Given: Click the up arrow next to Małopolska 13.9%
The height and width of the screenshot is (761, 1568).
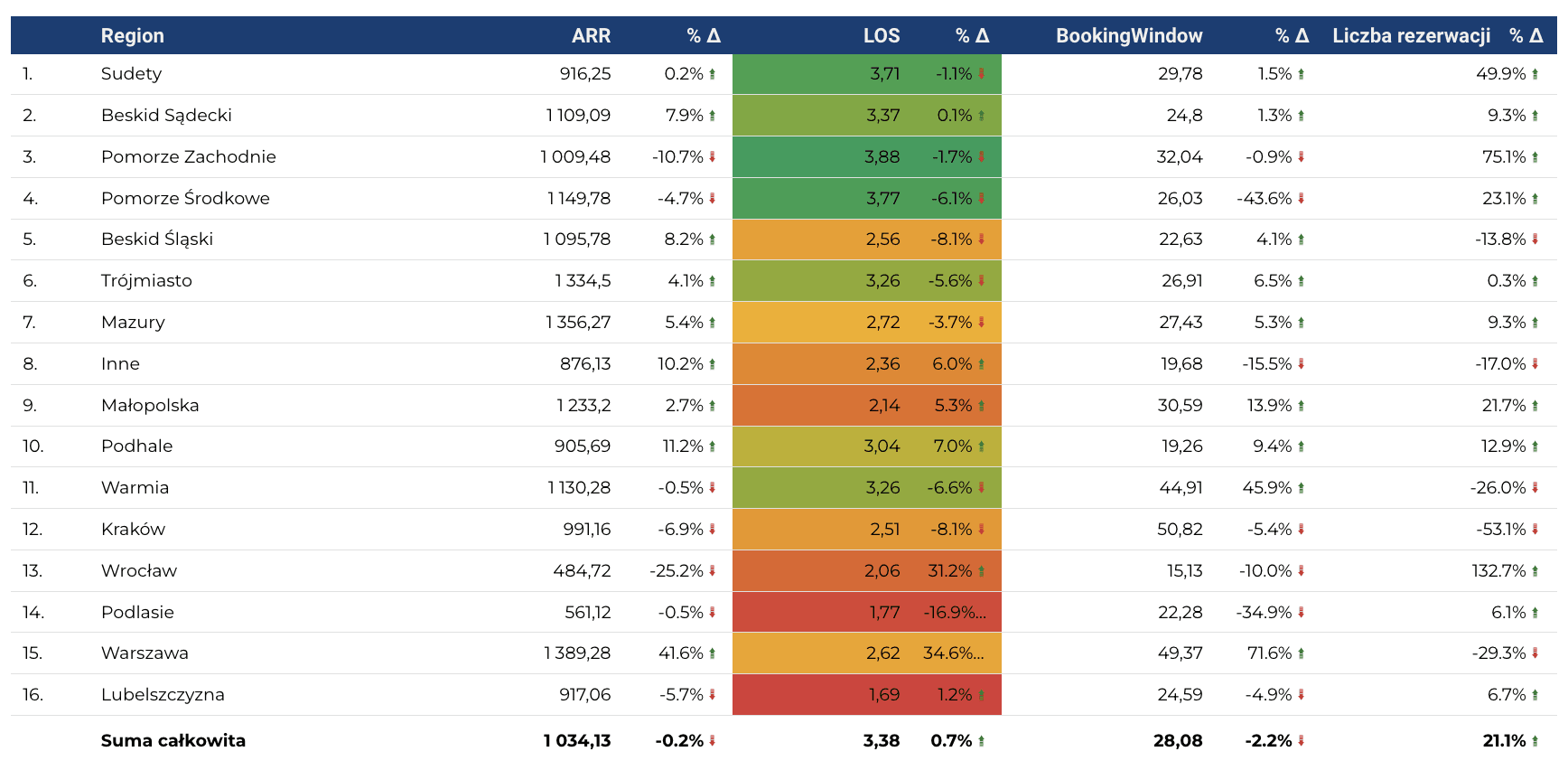Looking at the screenshot, I should 1301,406.
